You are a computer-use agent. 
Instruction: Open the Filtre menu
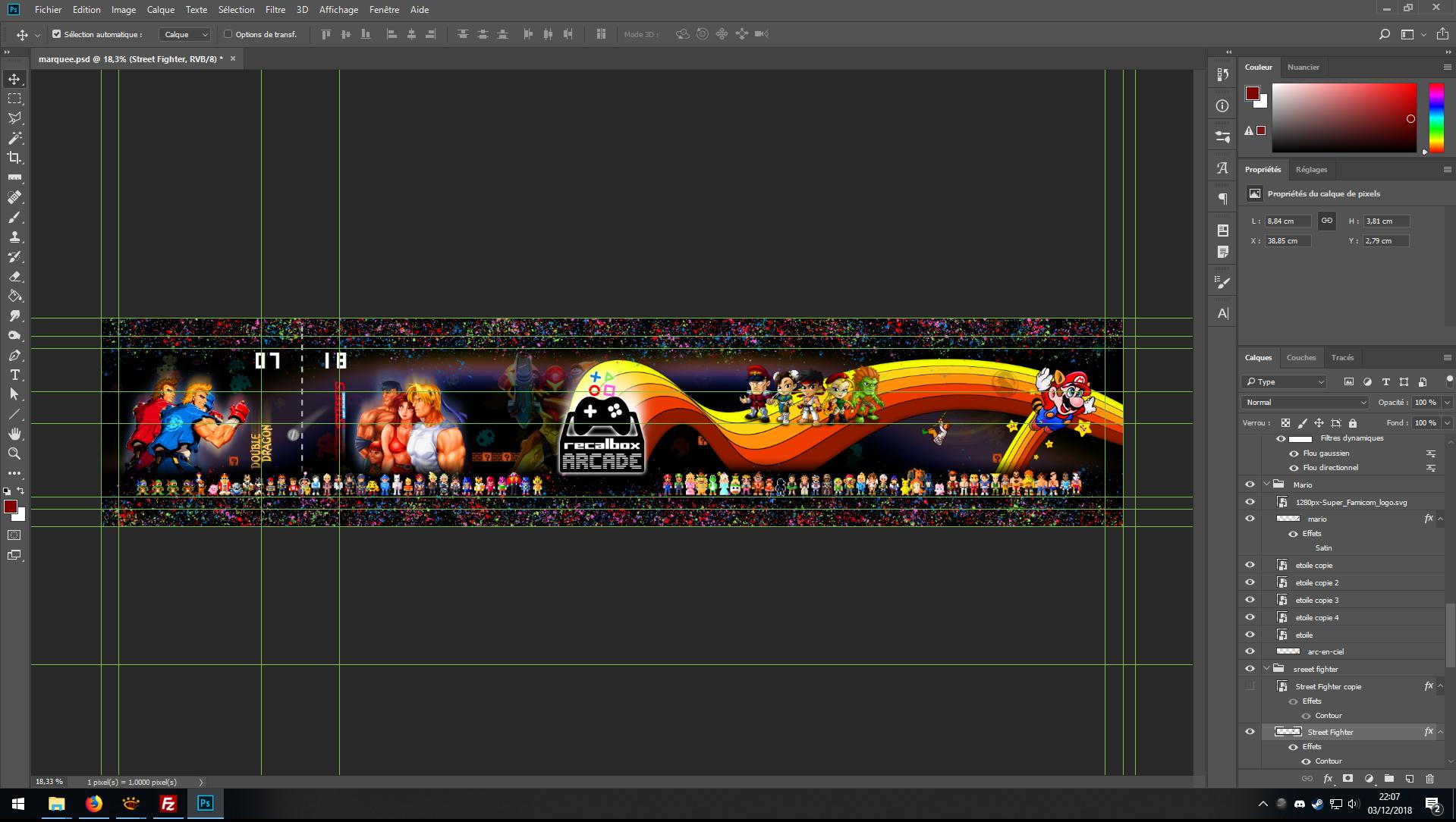click(275, 10)
